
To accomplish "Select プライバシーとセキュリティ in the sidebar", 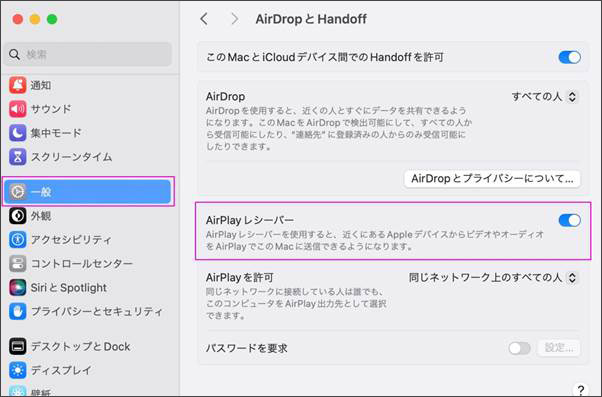I will pyautogui.click(x=88, y=311).
